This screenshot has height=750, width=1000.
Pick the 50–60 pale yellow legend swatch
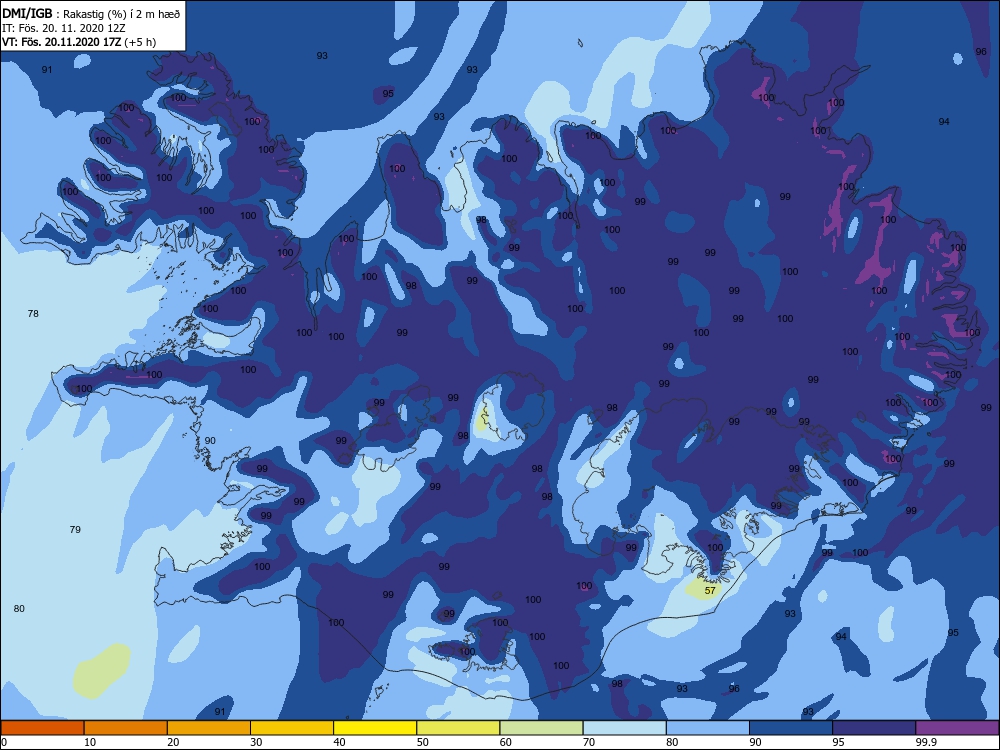click(459, 728)
